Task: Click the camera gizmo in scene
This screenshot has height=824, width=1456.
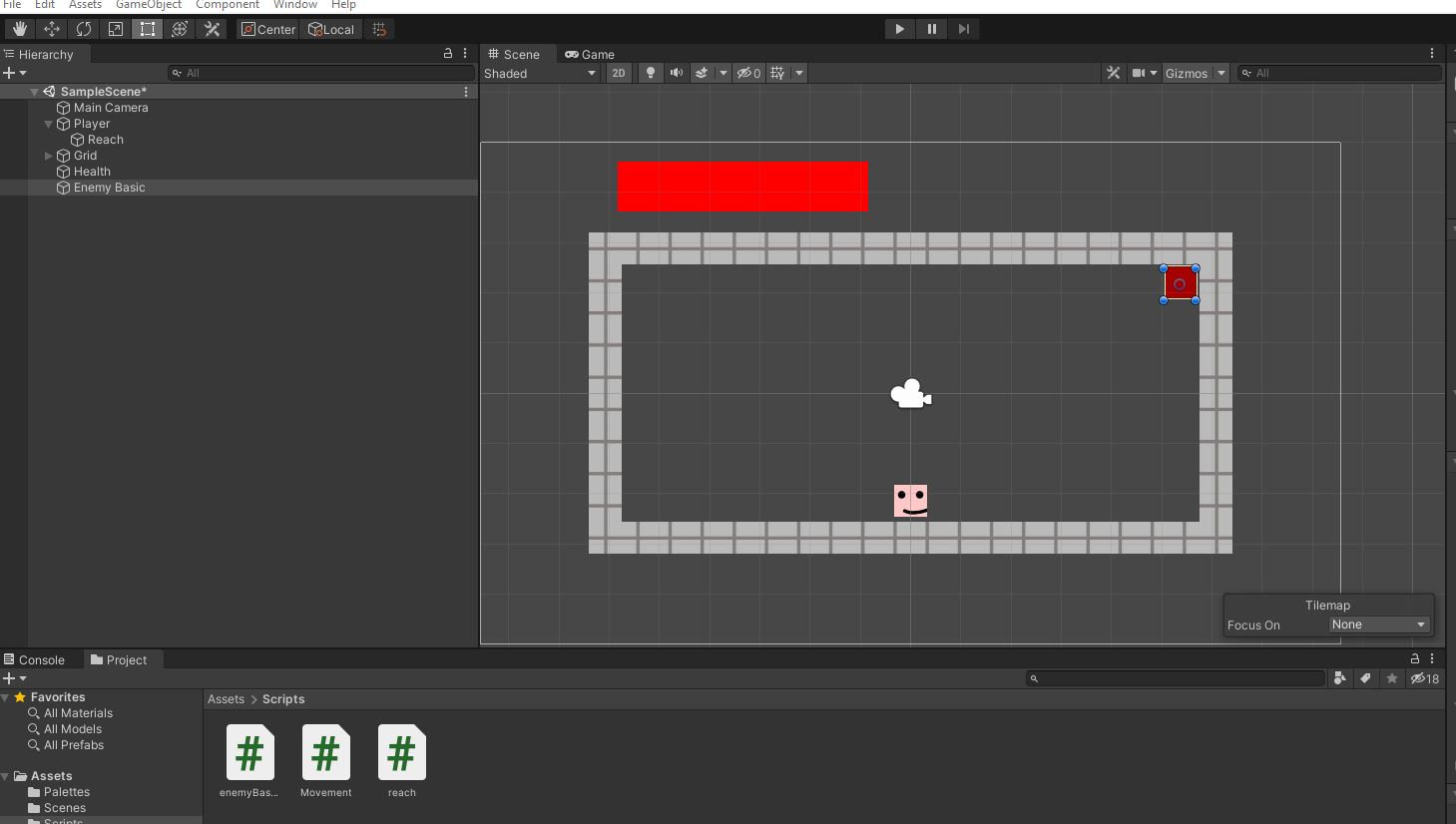Action: tap(911, 395)
